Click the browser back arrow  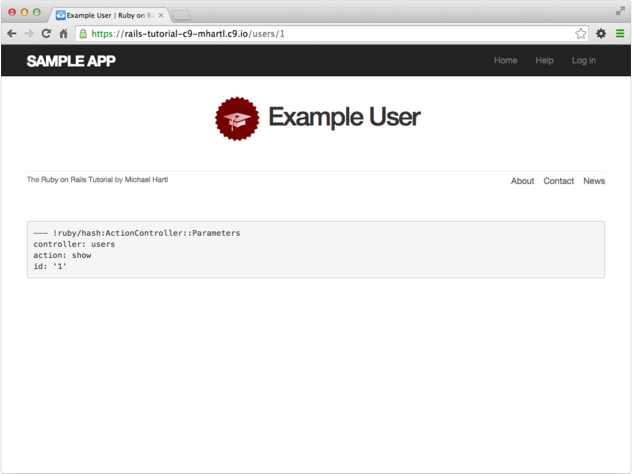click(11, 33)
